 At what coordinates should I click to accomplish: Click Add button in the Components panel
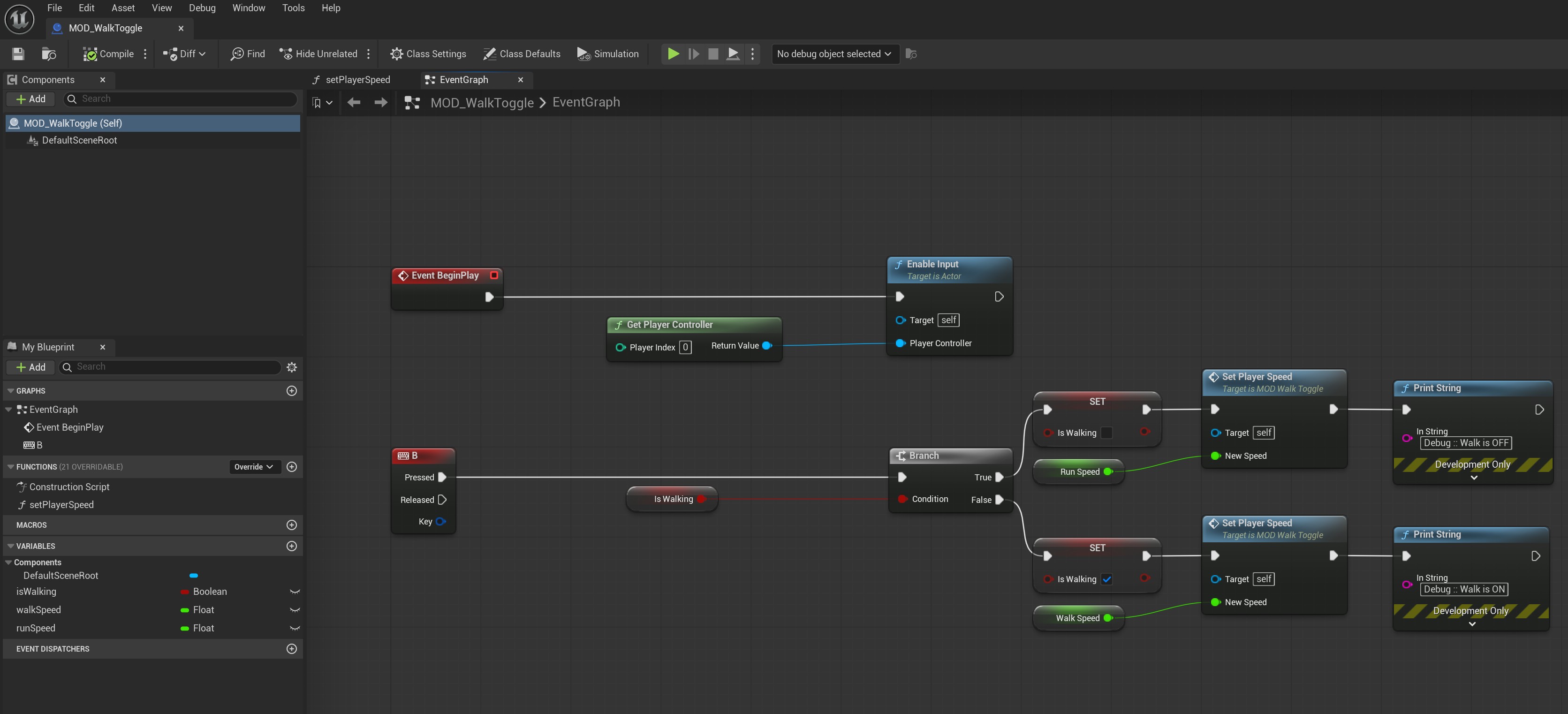coord(30,99)
